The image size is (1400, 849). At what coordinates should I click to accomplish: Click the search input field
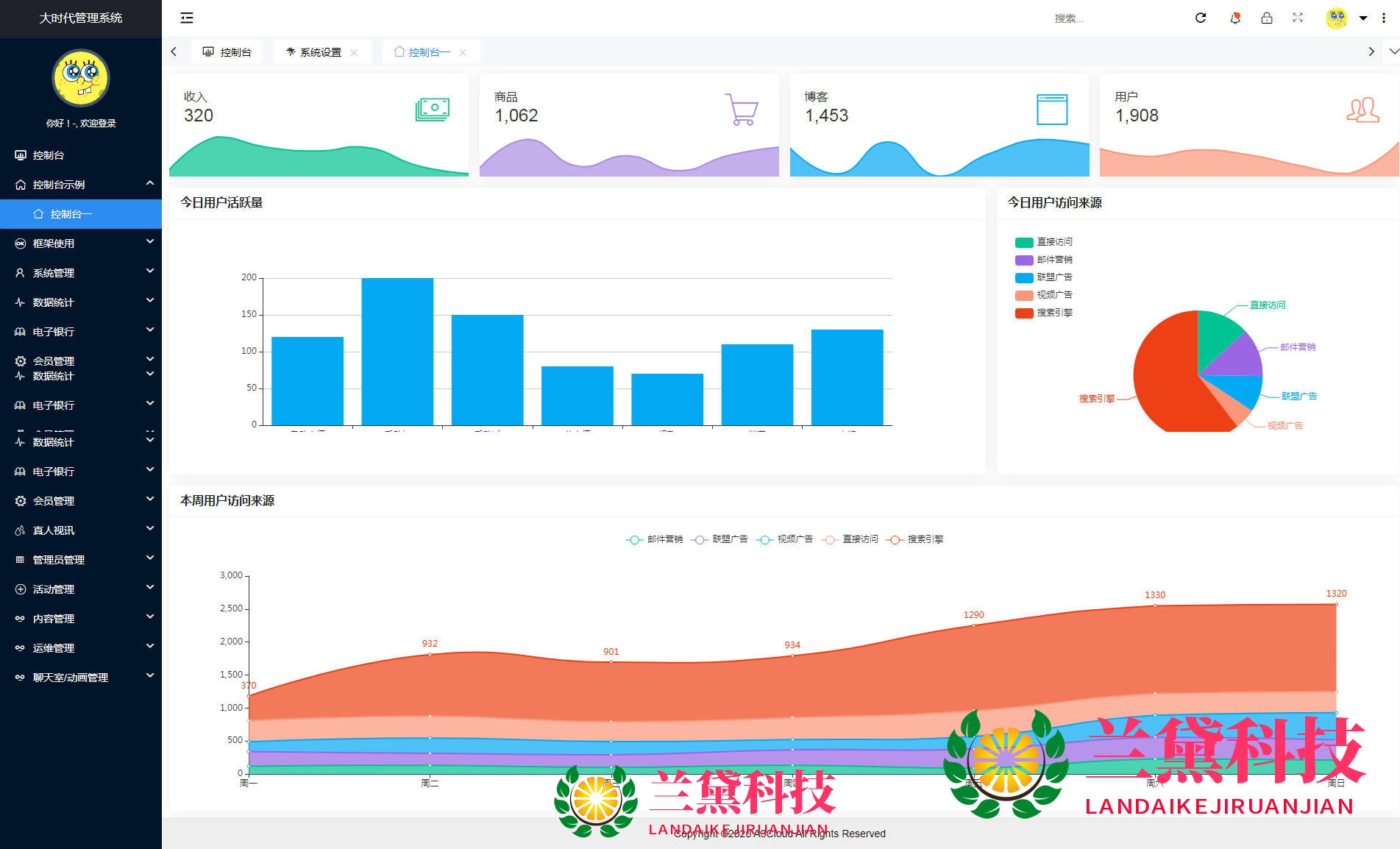(x=1104, y=18)
